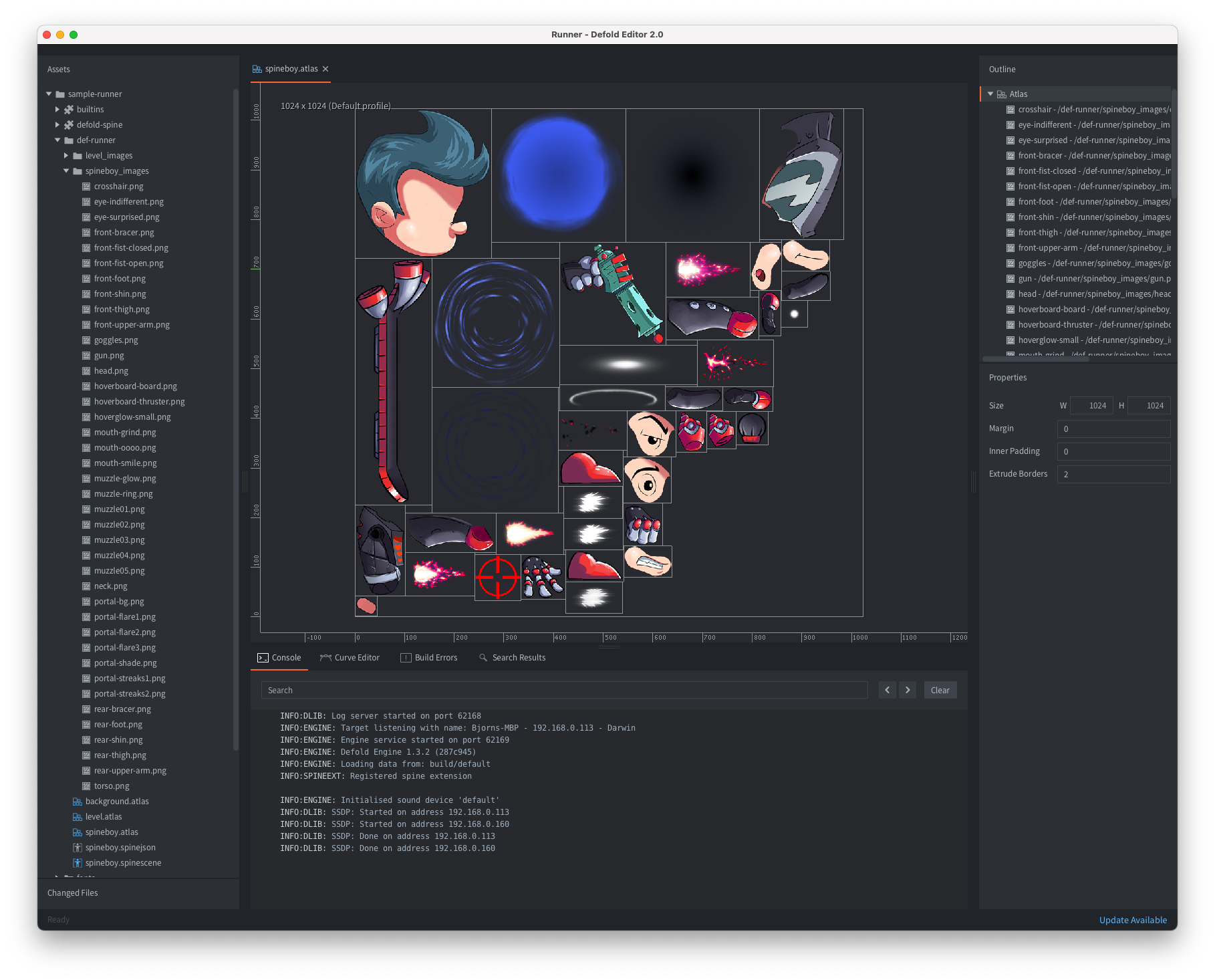Click the background.atlas icon in Assets
The image size is (1215, 980).
[78, 802]
